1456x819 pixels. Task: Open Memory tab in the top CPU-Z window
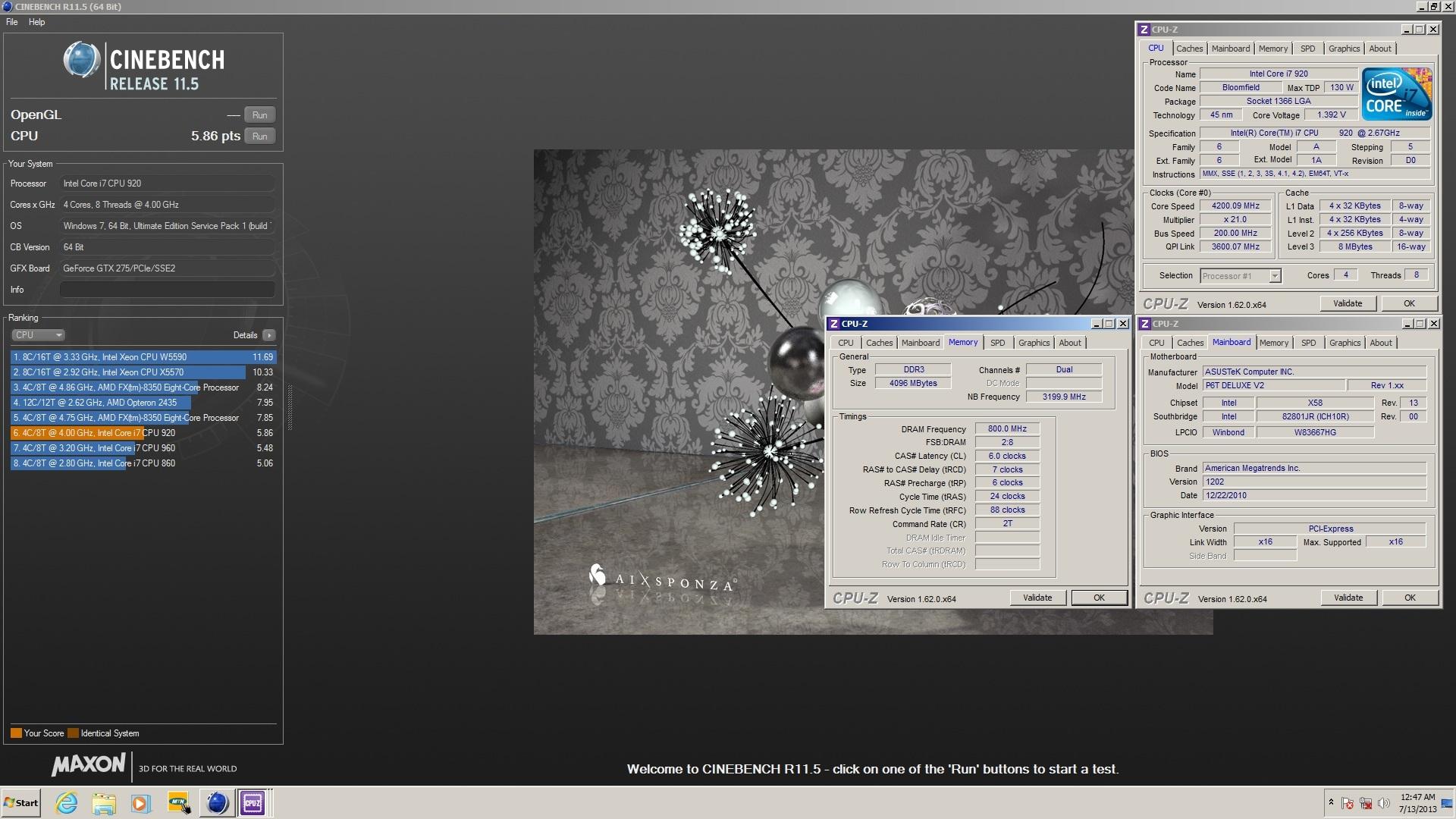1272,49
